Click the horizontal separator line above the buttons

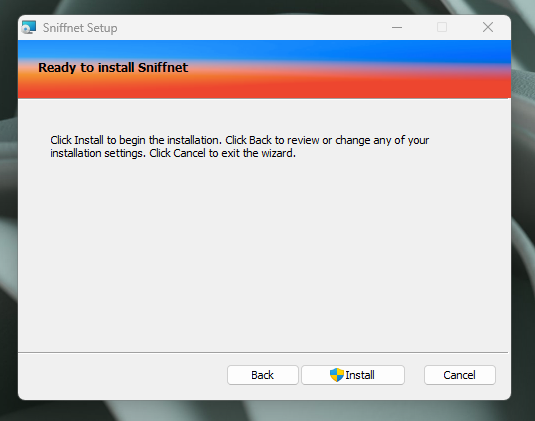pyautogui.click(x=263, y=352)
